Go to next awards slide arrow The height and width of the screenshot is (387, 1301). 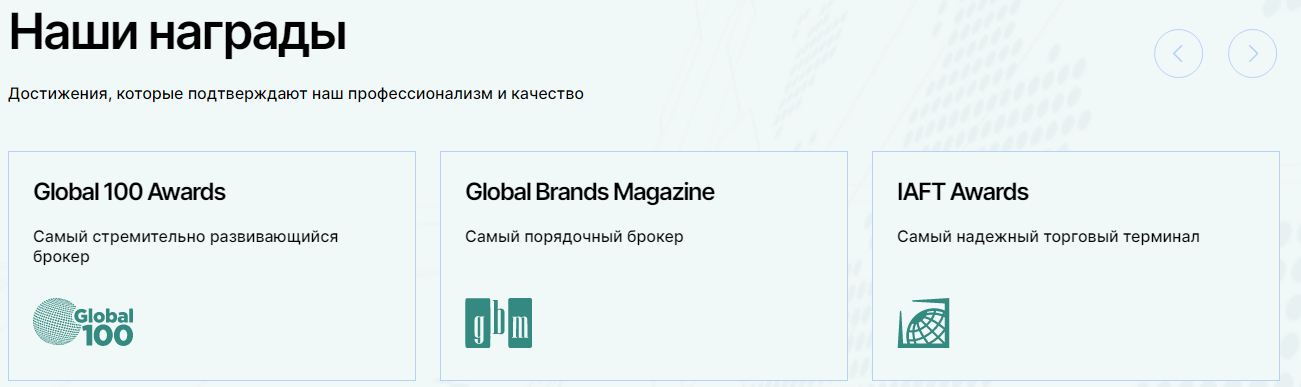(1252, 54)
